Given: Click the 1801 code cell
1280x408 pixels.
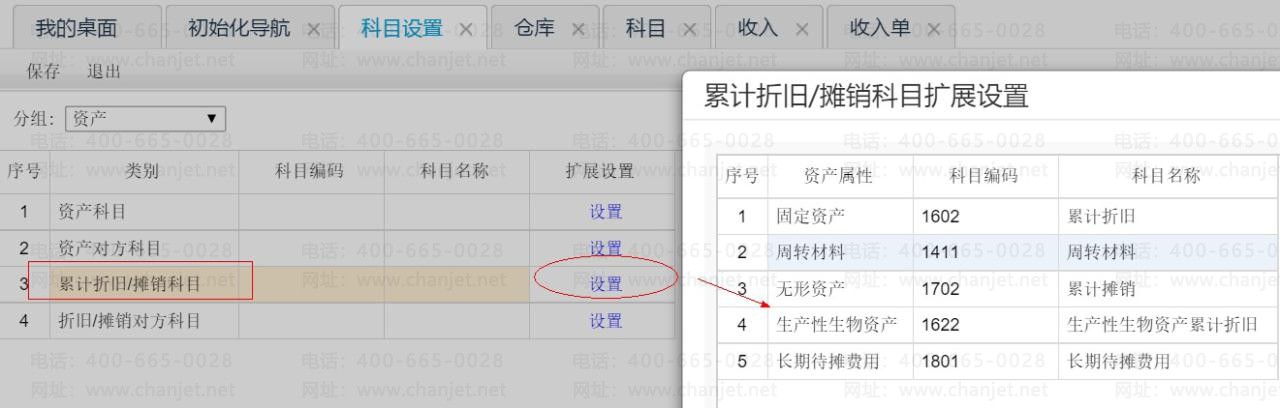Looking at the screenshot, I should pyautogui.click(x=941, y=362).
